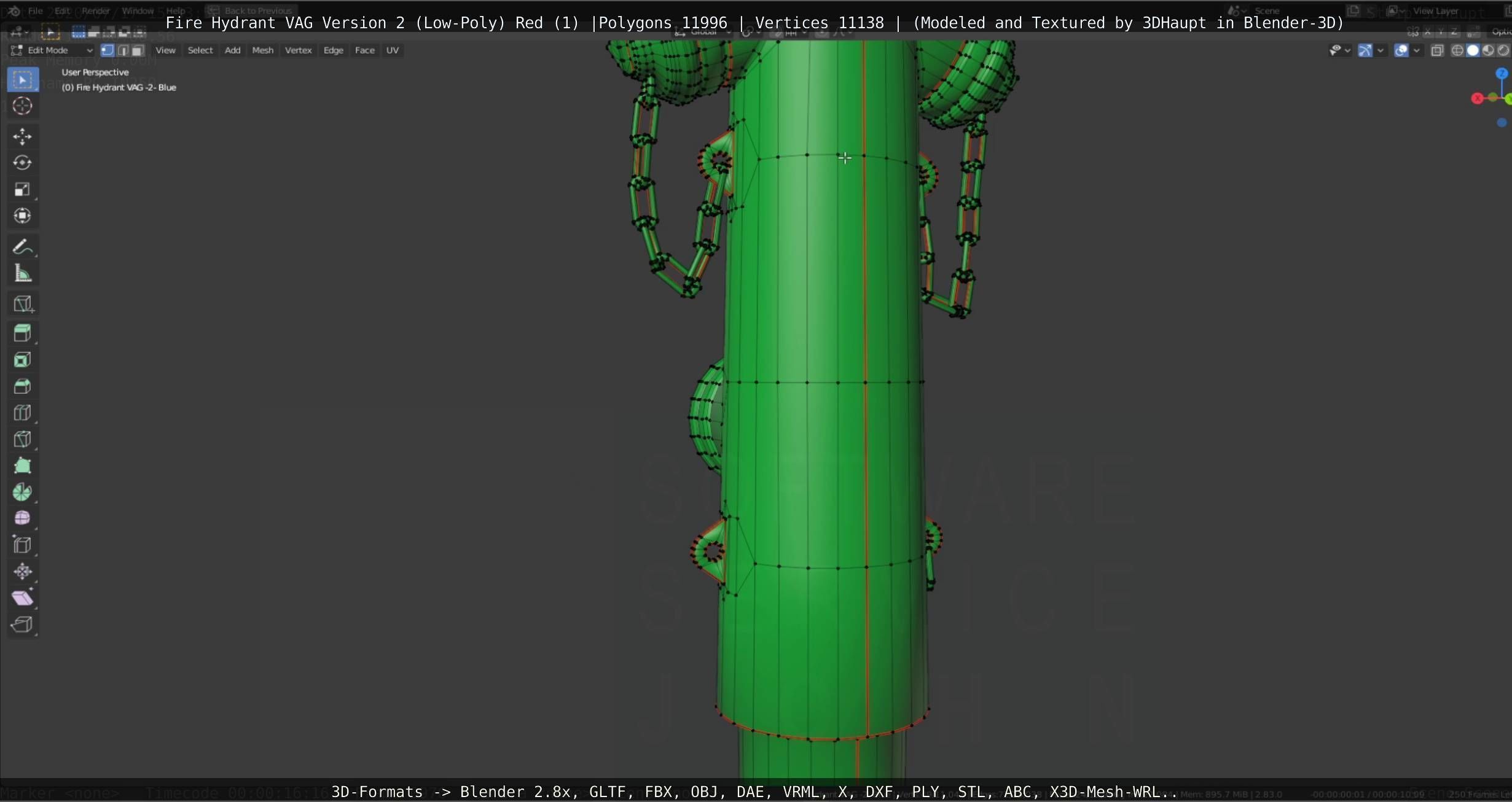Open the Window menu

click(x=138, y=10)
